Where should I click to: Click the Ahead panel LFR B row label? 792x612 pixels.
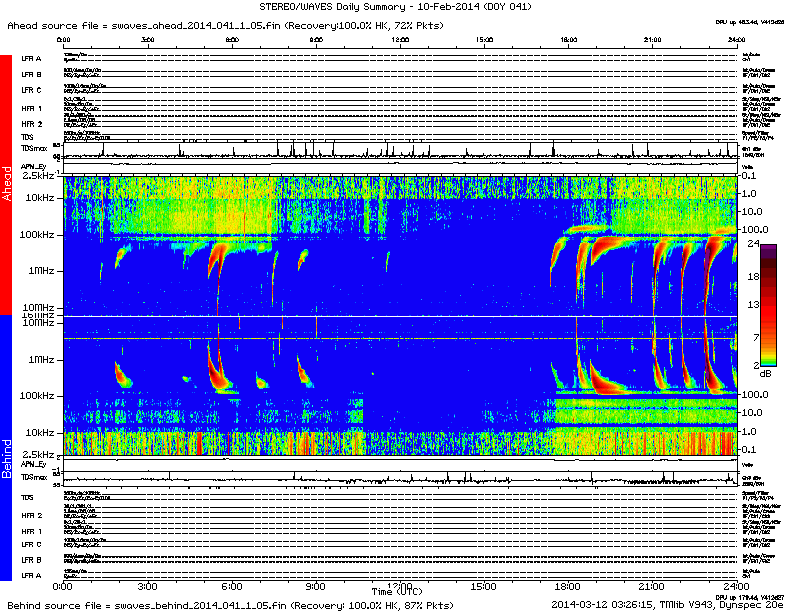(x=31, y=75)
